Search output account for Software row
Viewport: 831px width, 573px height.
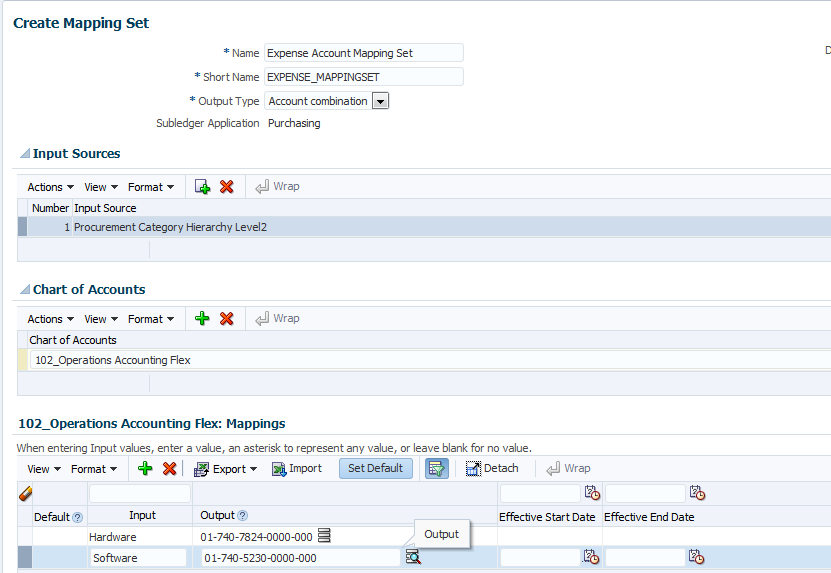point(413,557)
